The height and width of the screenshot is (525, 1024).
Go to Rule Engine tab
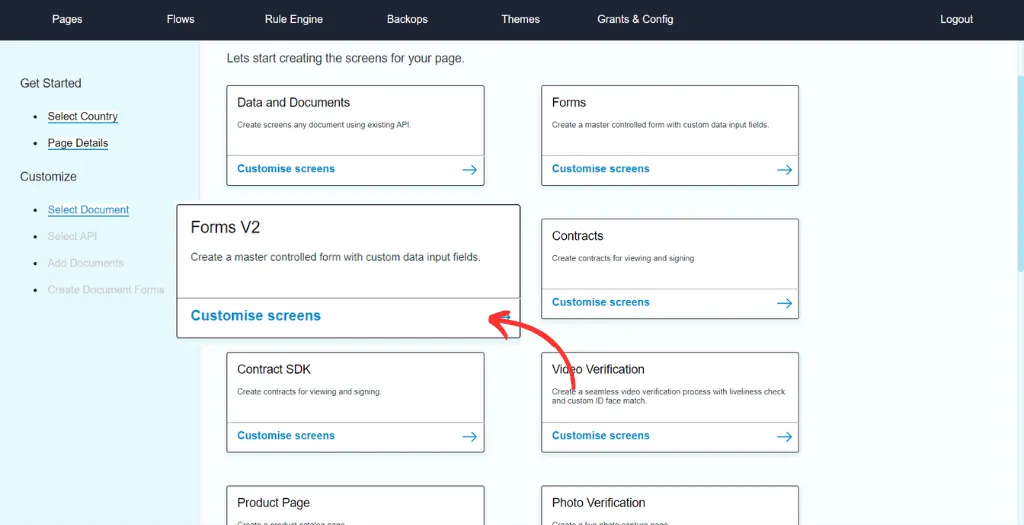[293, 19]
